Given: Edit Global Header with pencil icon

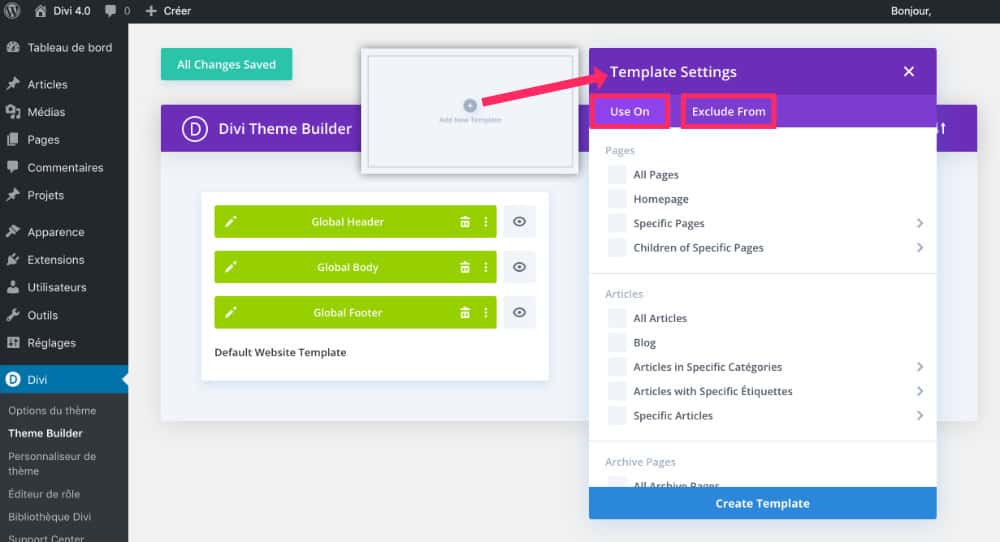Looking at the screenshot, I should click(231, 221).
